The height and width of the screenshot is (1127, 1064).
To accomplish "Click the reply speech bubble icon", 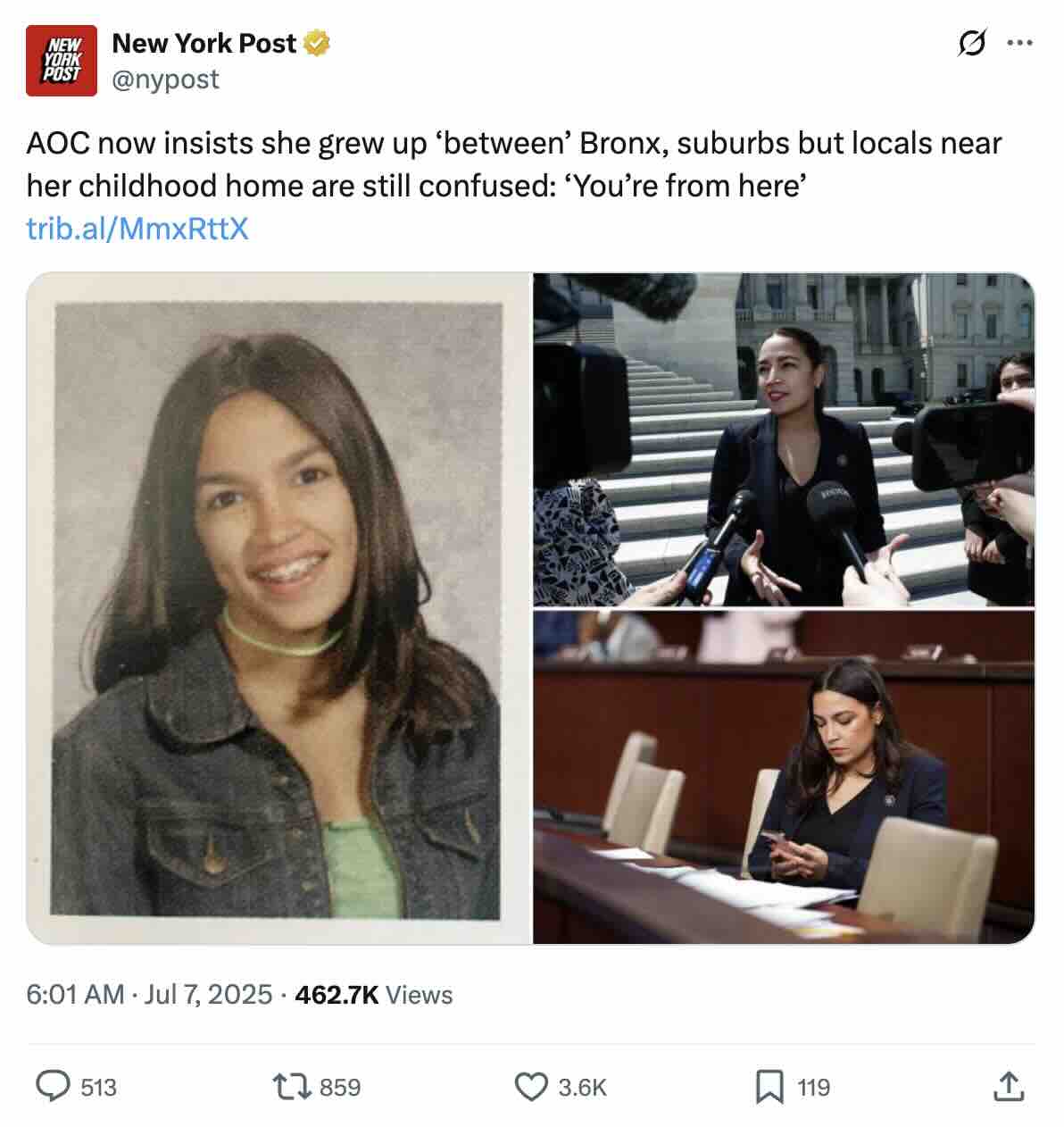I will [53, 1086].
